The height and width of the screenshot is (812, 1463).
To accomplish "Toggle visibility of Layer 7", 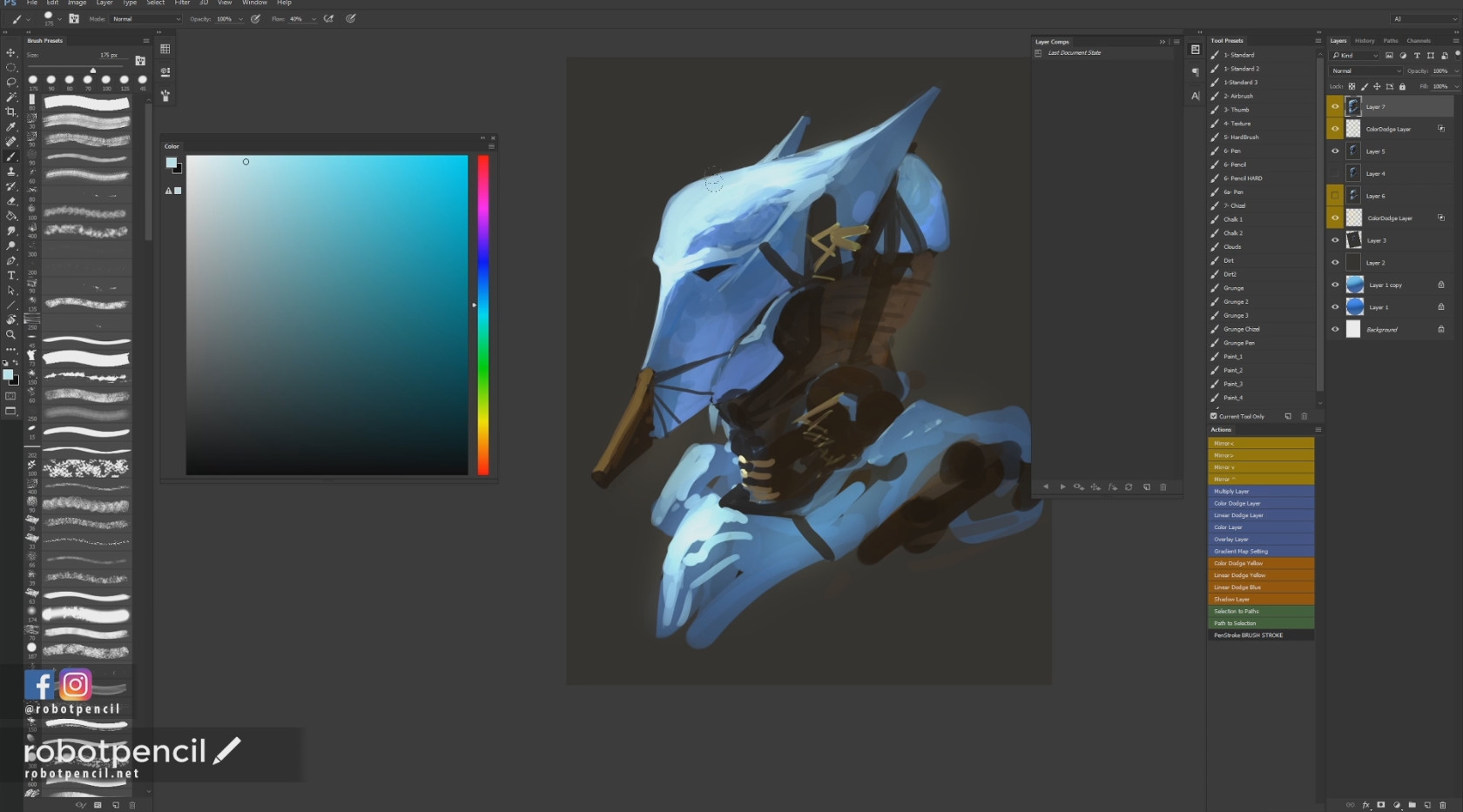I will (1335, 107).
